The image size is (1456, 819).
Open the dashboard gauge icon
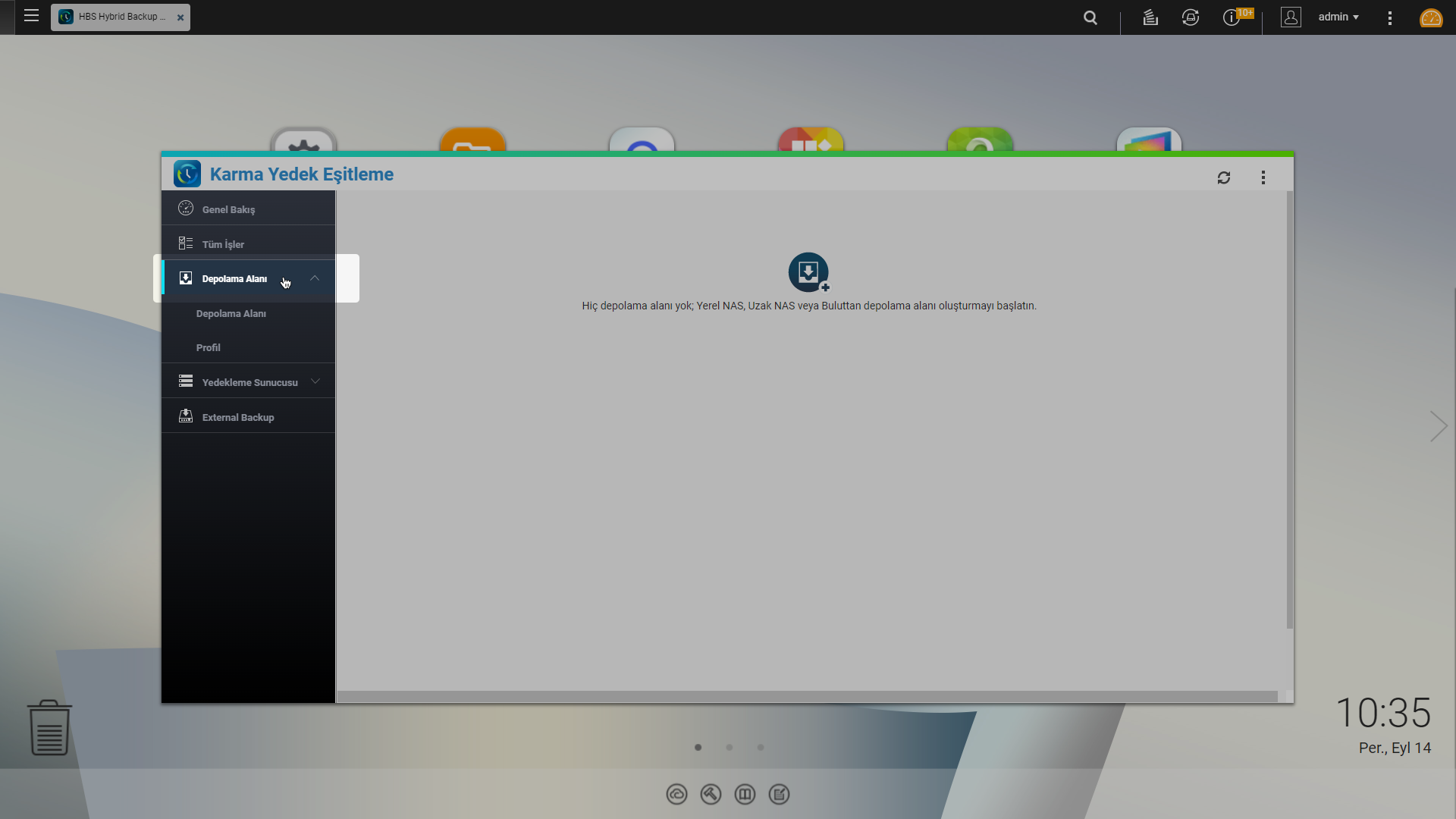point(1430,17)
